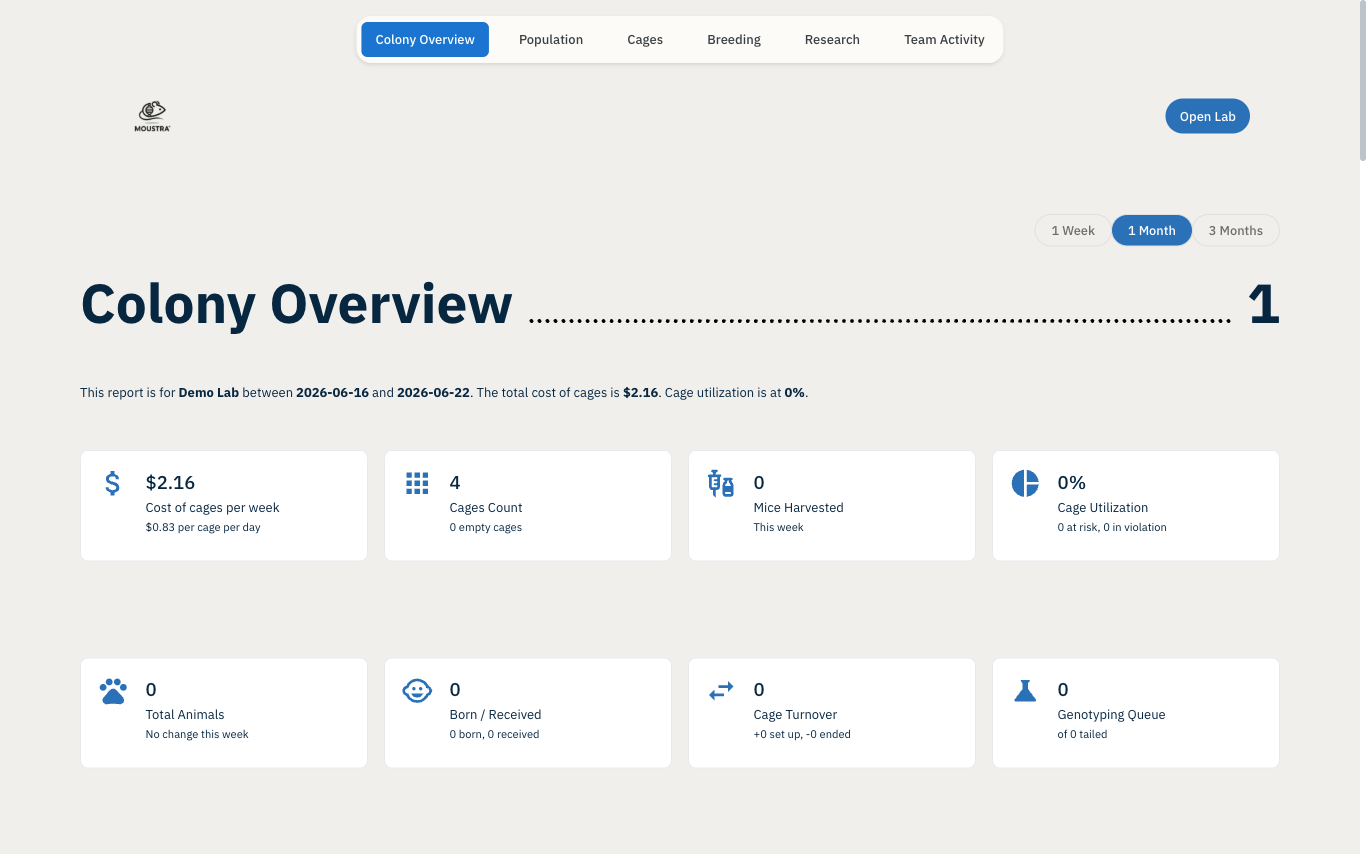The width and height of the screenshot is (1366, 854).
Task: Open the Cages tab
Action: pos(645,40)
